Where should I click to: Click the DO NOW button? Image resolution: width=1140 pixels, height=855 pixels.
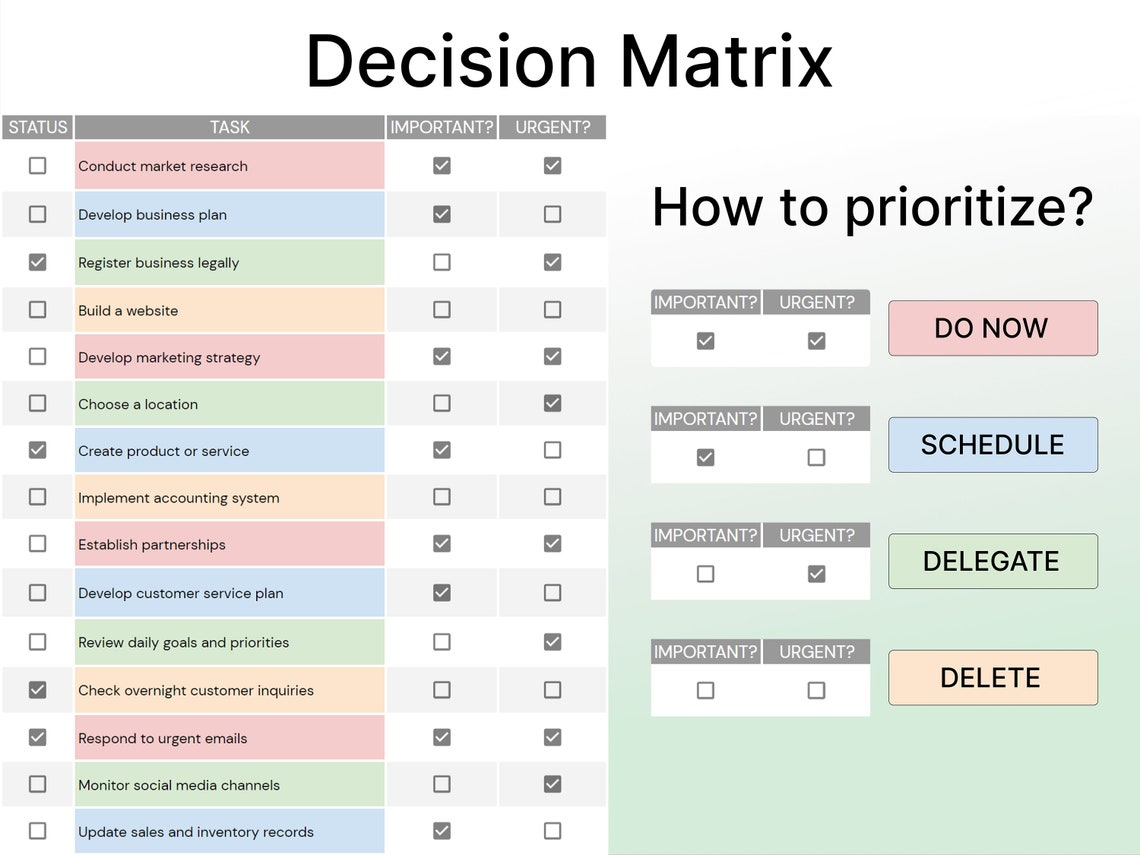tap(993, 329)
